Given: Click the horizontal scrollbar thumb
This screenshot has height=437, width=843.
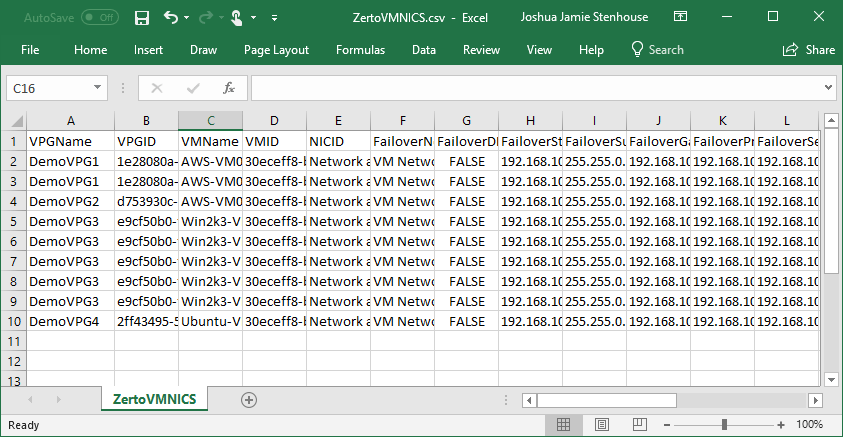Looking at the screenshot, I should pyautogui.click(x=606, y=400).
